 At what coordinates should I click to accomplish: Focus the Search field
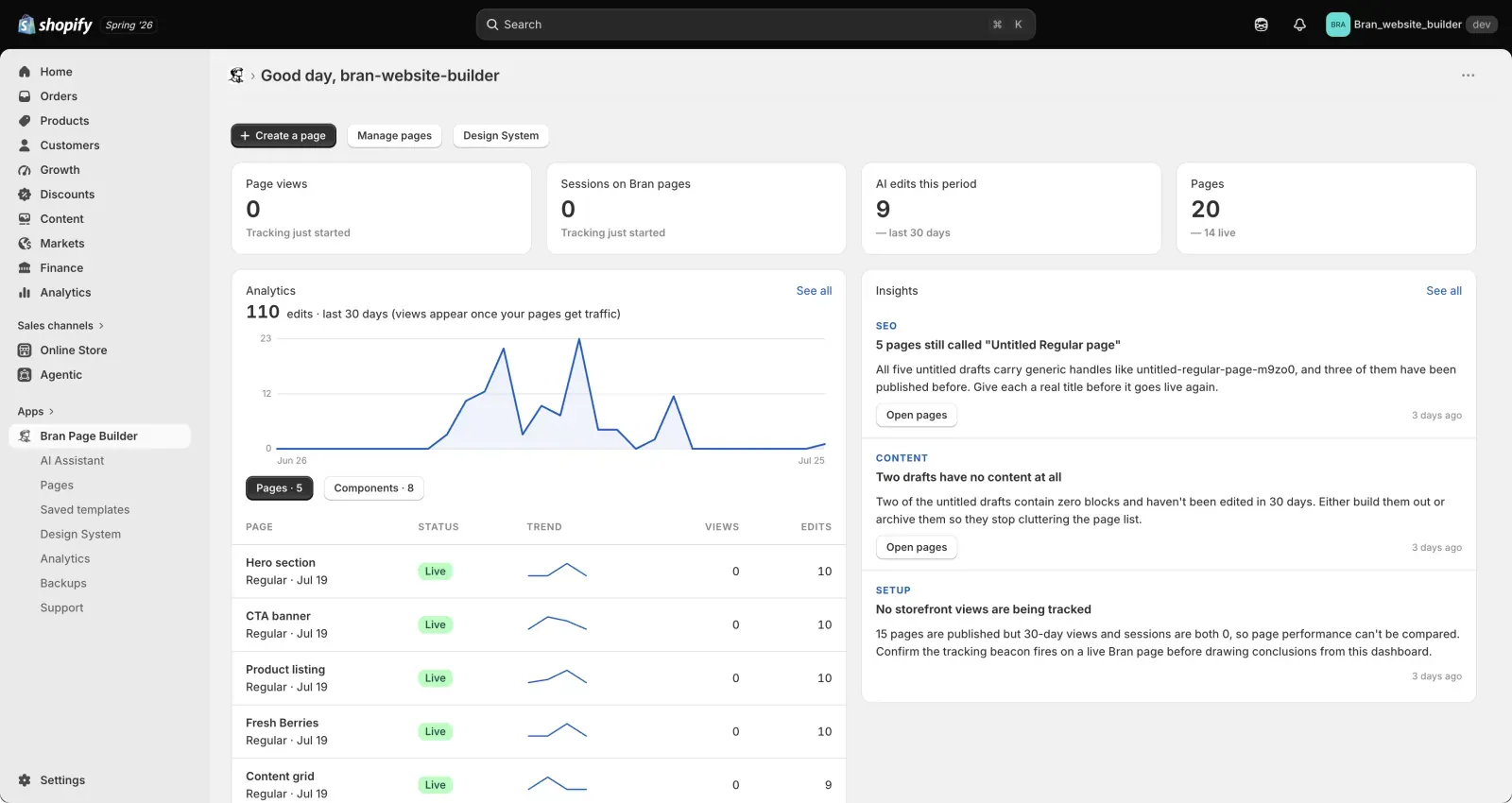(756, 25)
